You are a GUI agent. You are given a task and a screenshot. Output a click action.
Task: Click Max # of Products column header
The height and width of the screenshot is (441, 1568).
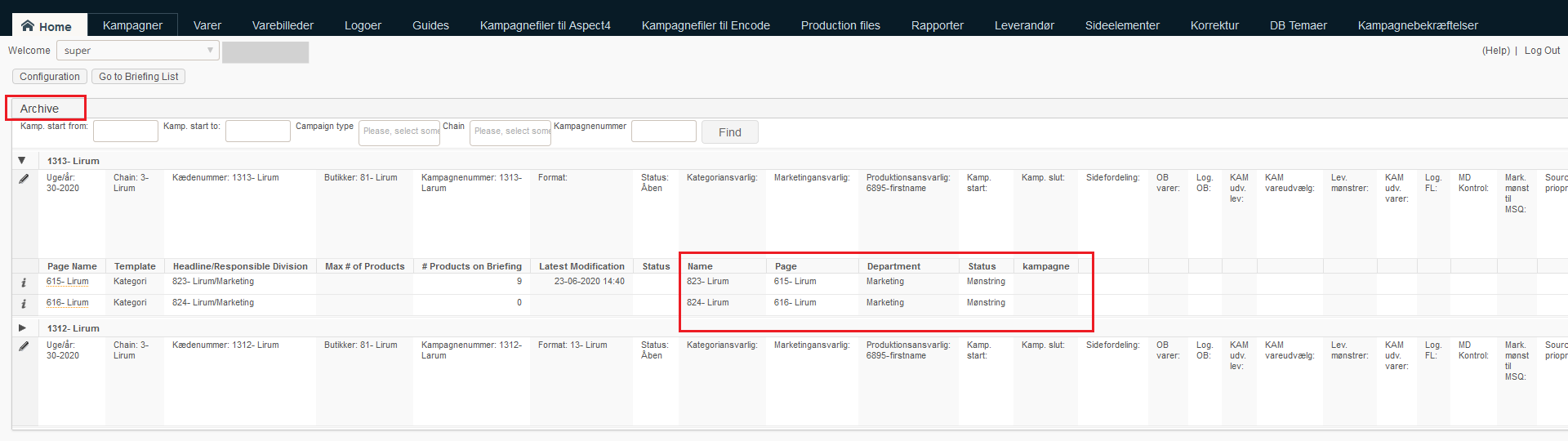click(365, 266)
